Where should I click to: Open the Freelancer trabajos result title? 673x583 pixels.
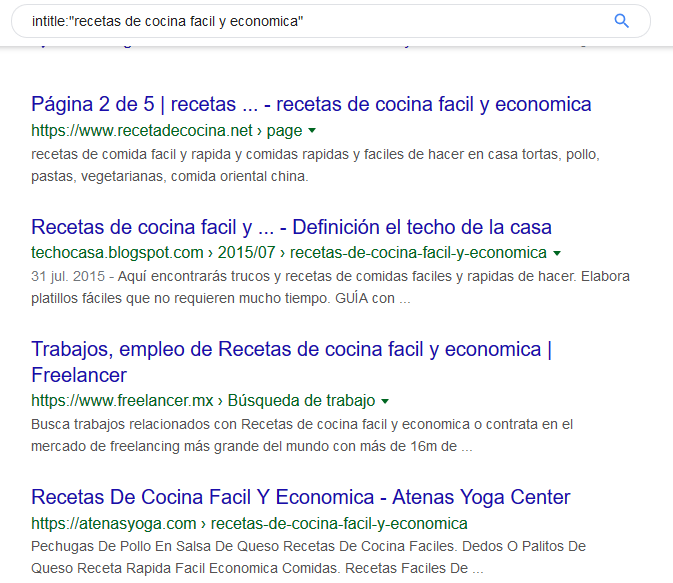tap(291, 362)
